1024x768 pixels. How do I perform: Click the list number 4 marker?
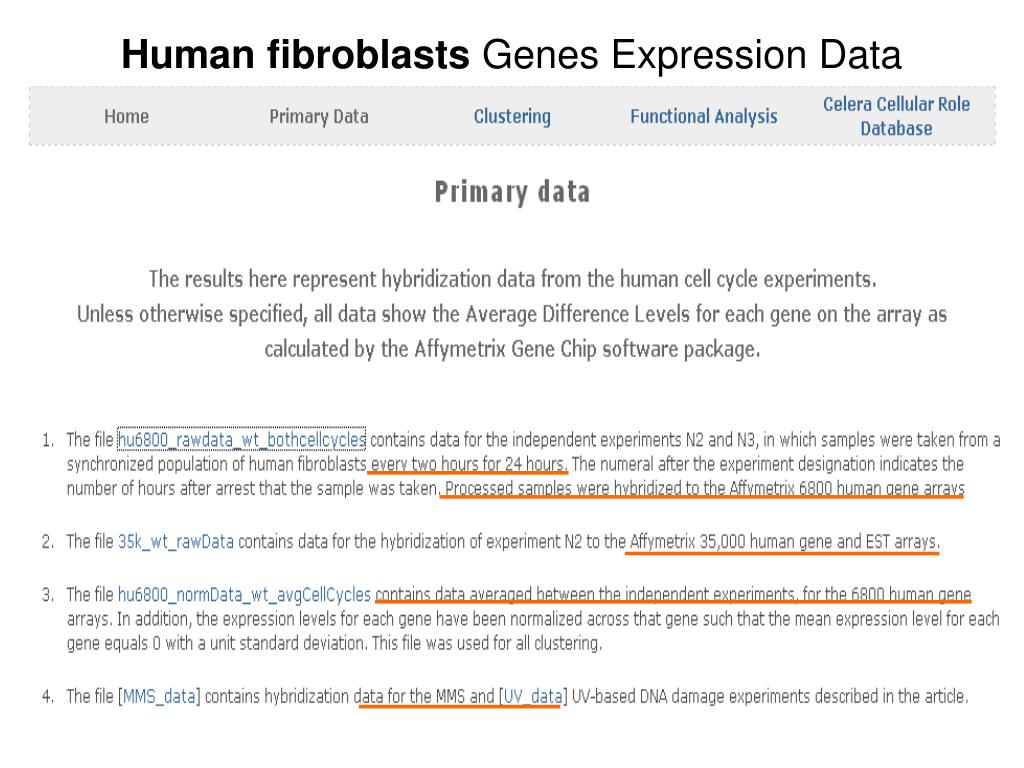[48, 696]
